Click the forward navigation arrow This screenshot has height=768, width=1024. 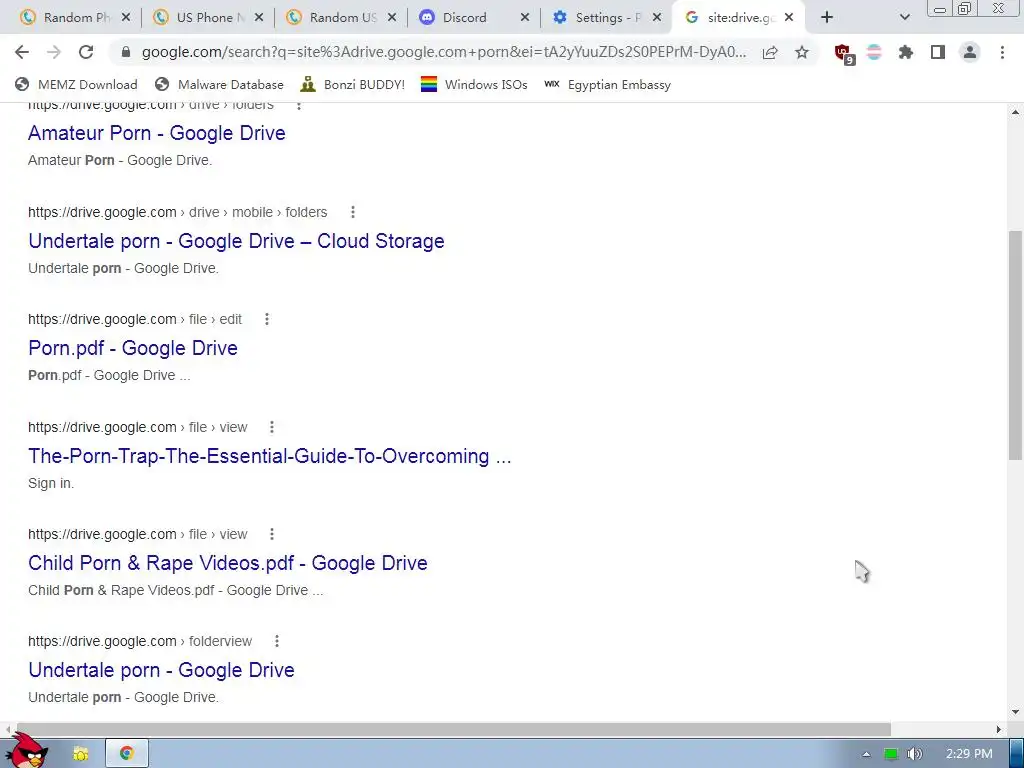(54, 52)
